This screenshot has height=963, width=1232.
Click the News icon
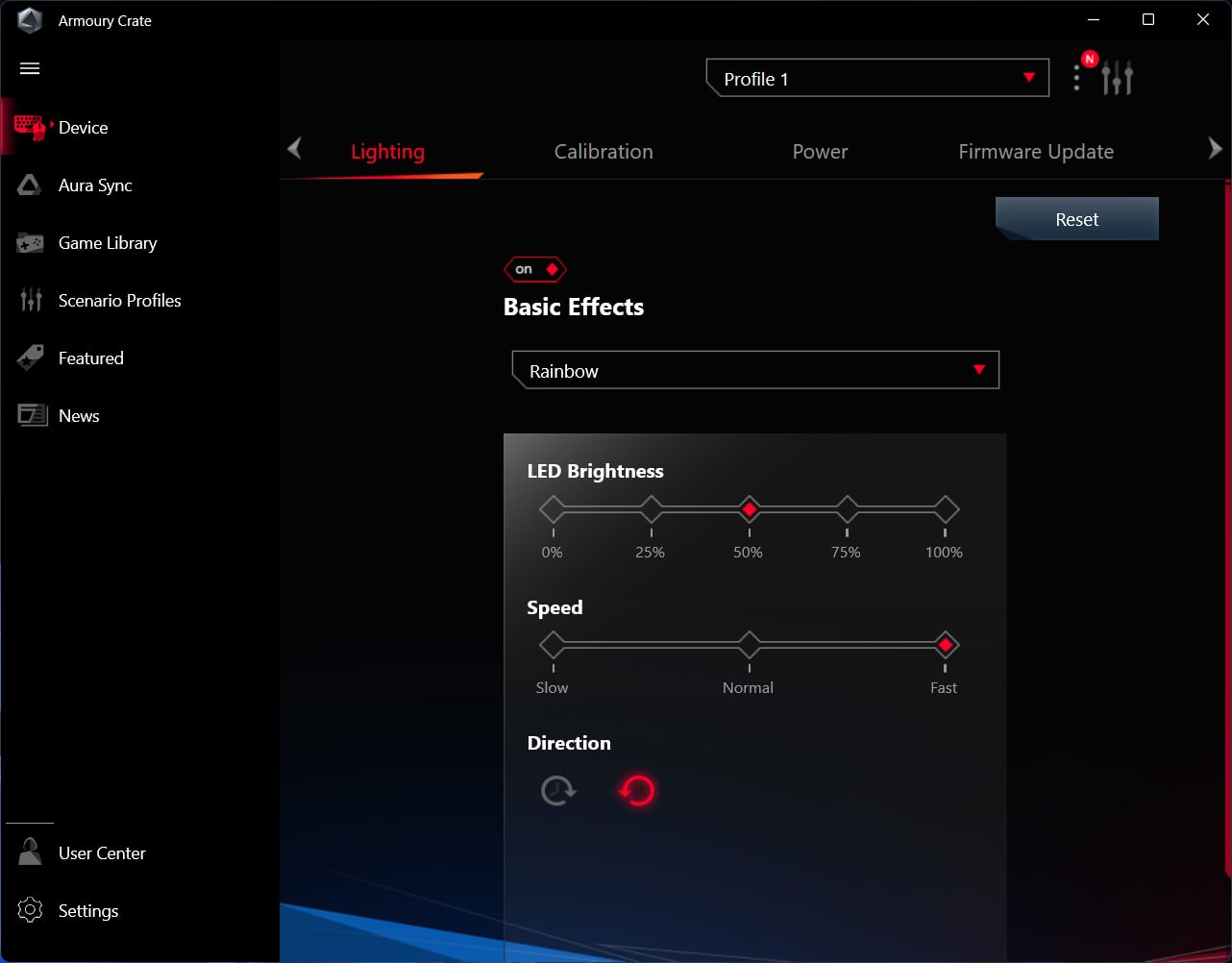33,415
